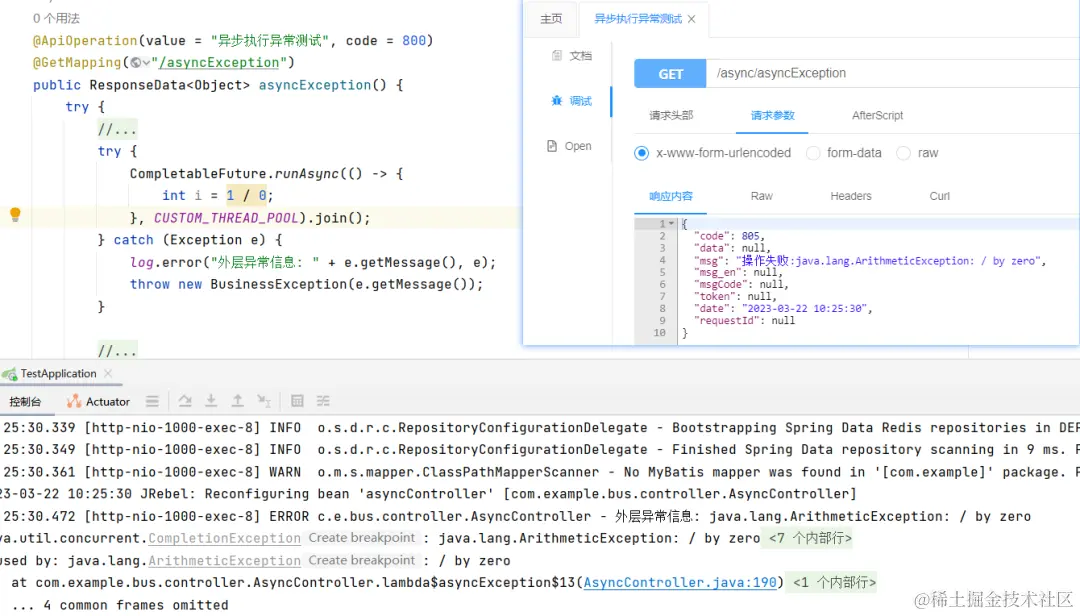Click Create breakpoint after ArithmeticException
Screen dimensions: 1080x616
[362, 560]
